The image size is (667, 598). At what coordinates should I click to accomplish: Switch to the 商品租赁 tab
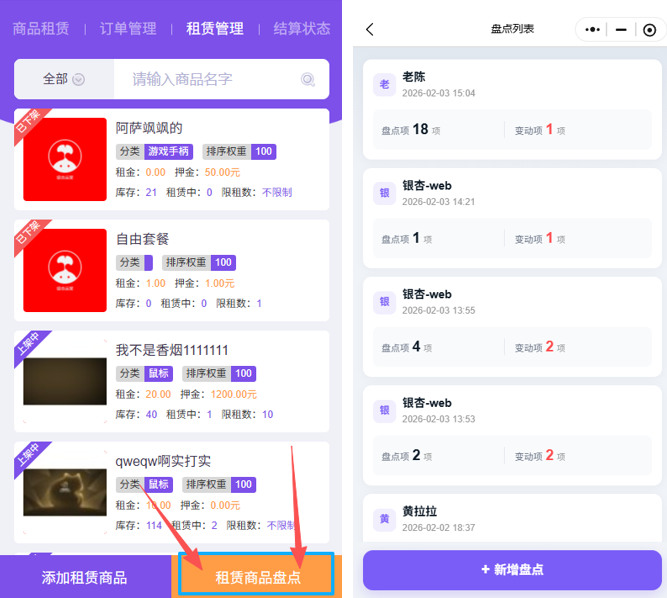tap(41, 28)
